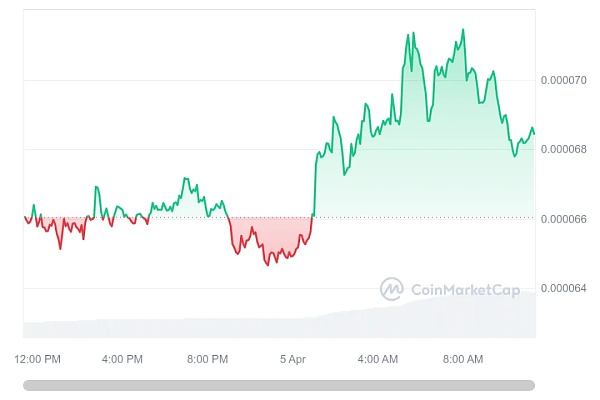Viewport: 600px width, 400px height.
Task: Click the green shaded area under the peak
Action: [430, 150]
